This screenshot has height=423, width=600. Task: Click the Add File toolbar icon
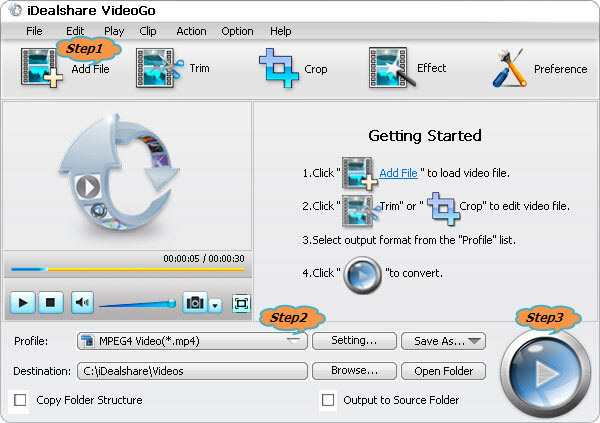pyautogui.click(x=41, y=68)
